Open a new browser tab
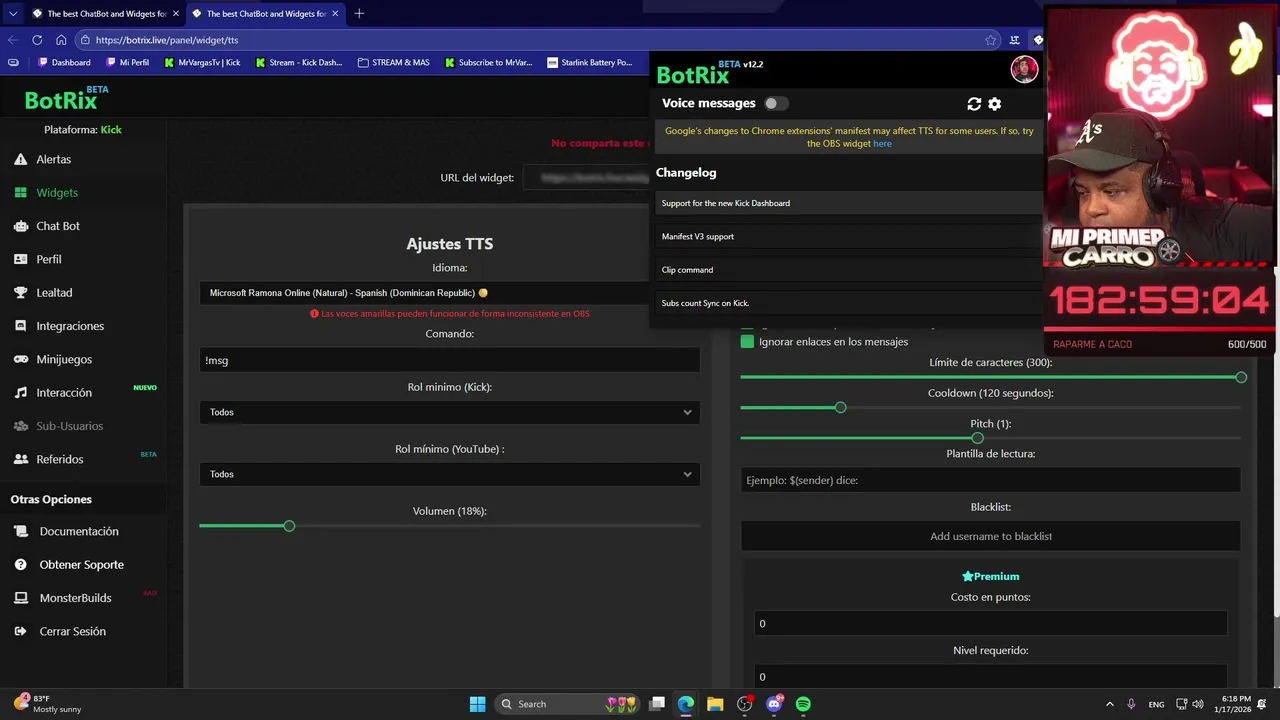The height and width of the screenshot is (720, 1280). pyautogui.click(x=359, y=14)
